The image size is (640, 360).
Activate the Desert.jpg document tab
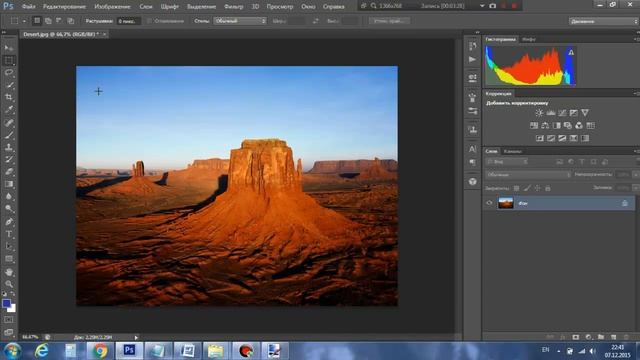[x=61, y=34]
